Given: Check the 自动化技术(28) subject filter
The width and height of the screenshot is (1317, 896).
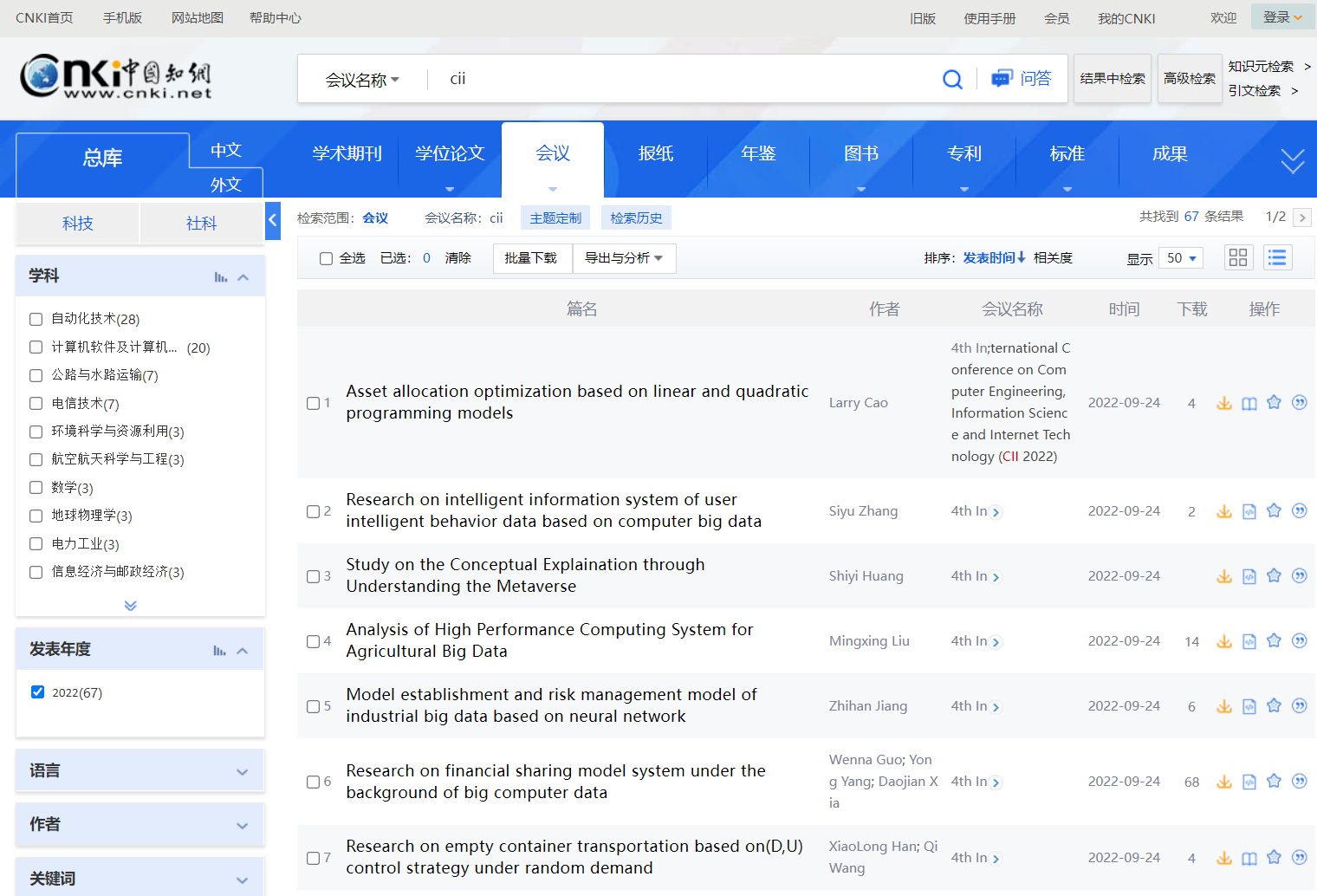Looking at the screenshot, I should coord(36,319).
